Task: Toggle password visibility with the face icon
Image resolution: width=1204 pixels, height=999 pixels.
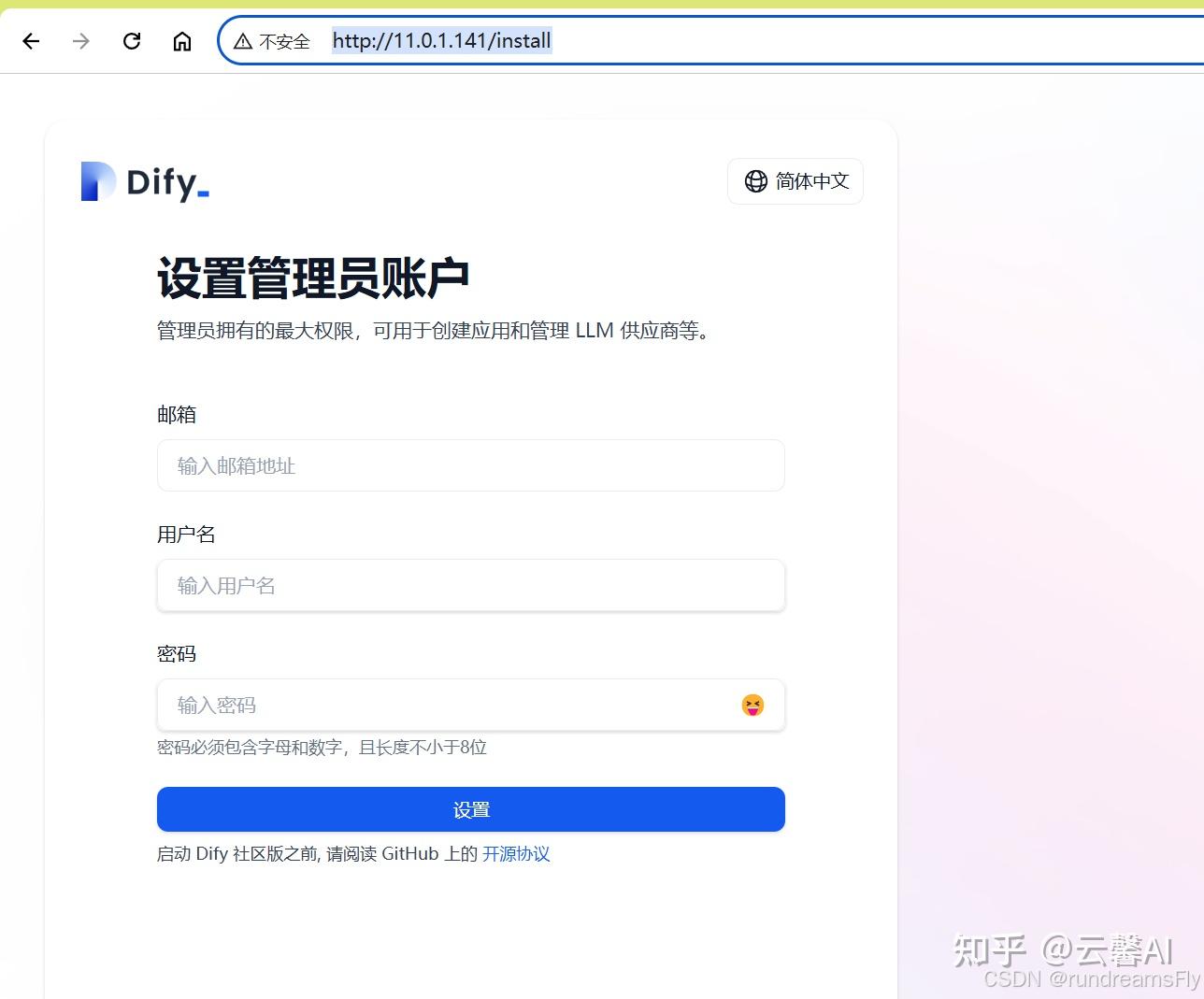Action: pos(753,706)
